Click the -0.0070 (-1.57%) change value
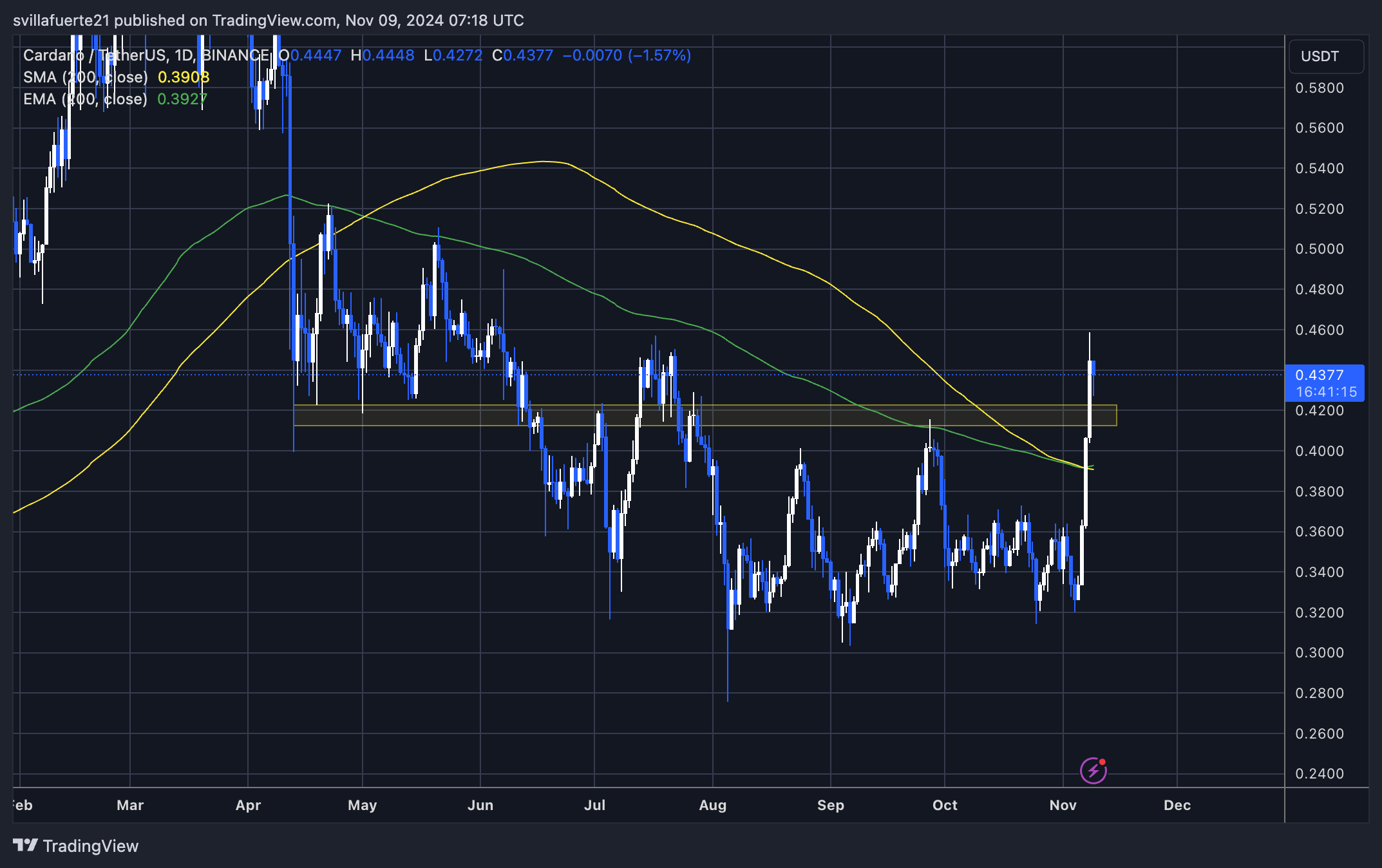This screenshot has height=868, width=1382. coord(627,55)
